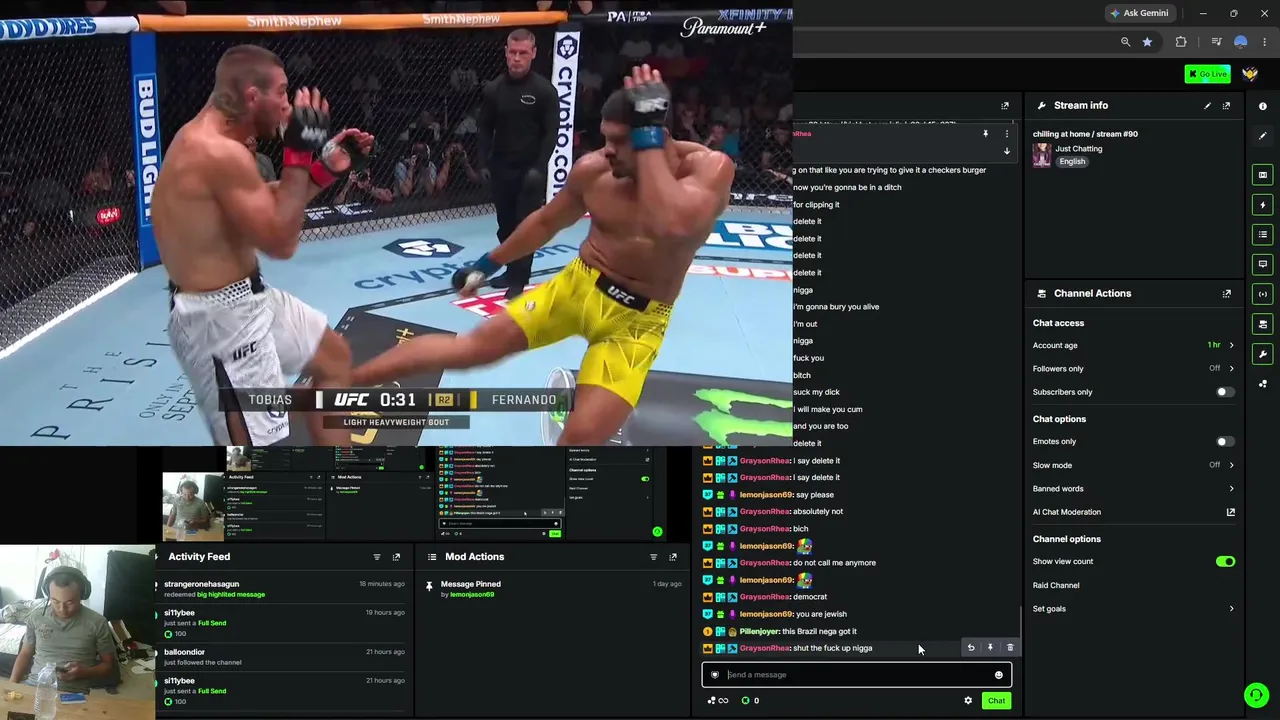This screenshot has height=720, width=1280.
Task: Bookmark this page with the star icon
Action: (x=1147, y=42)
